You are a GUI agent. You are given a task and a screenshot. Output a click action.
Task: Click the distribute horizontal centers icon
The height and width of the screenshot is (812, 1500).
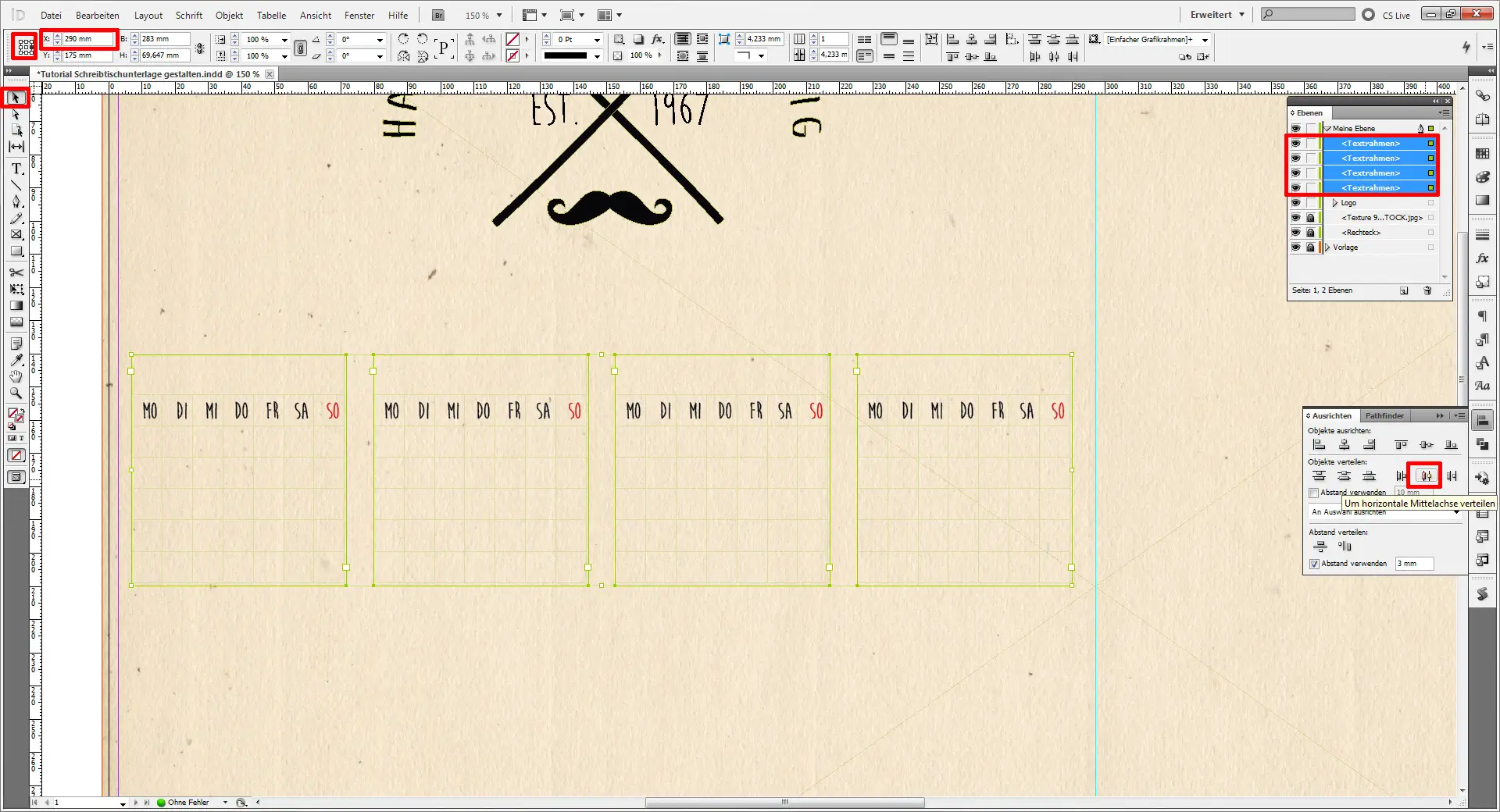[1426, 475]
